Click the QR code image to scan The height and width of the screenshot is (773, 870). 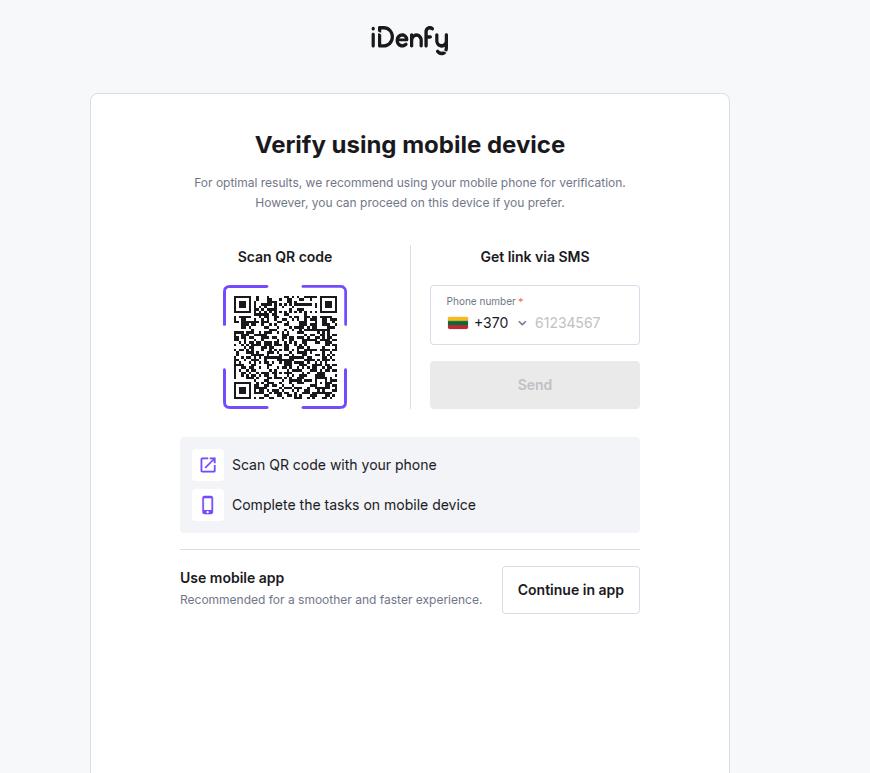tap(285, 345)
